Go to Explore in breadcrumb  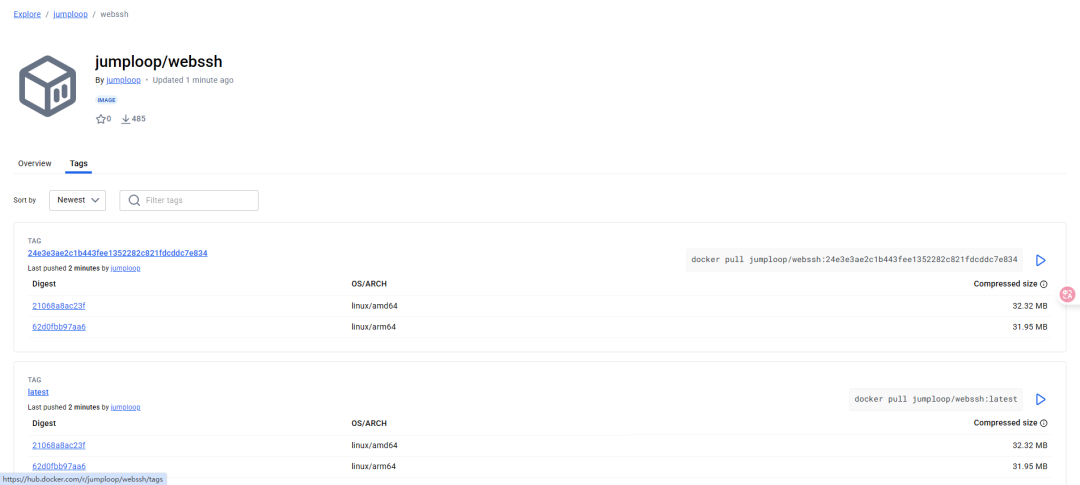27,14
